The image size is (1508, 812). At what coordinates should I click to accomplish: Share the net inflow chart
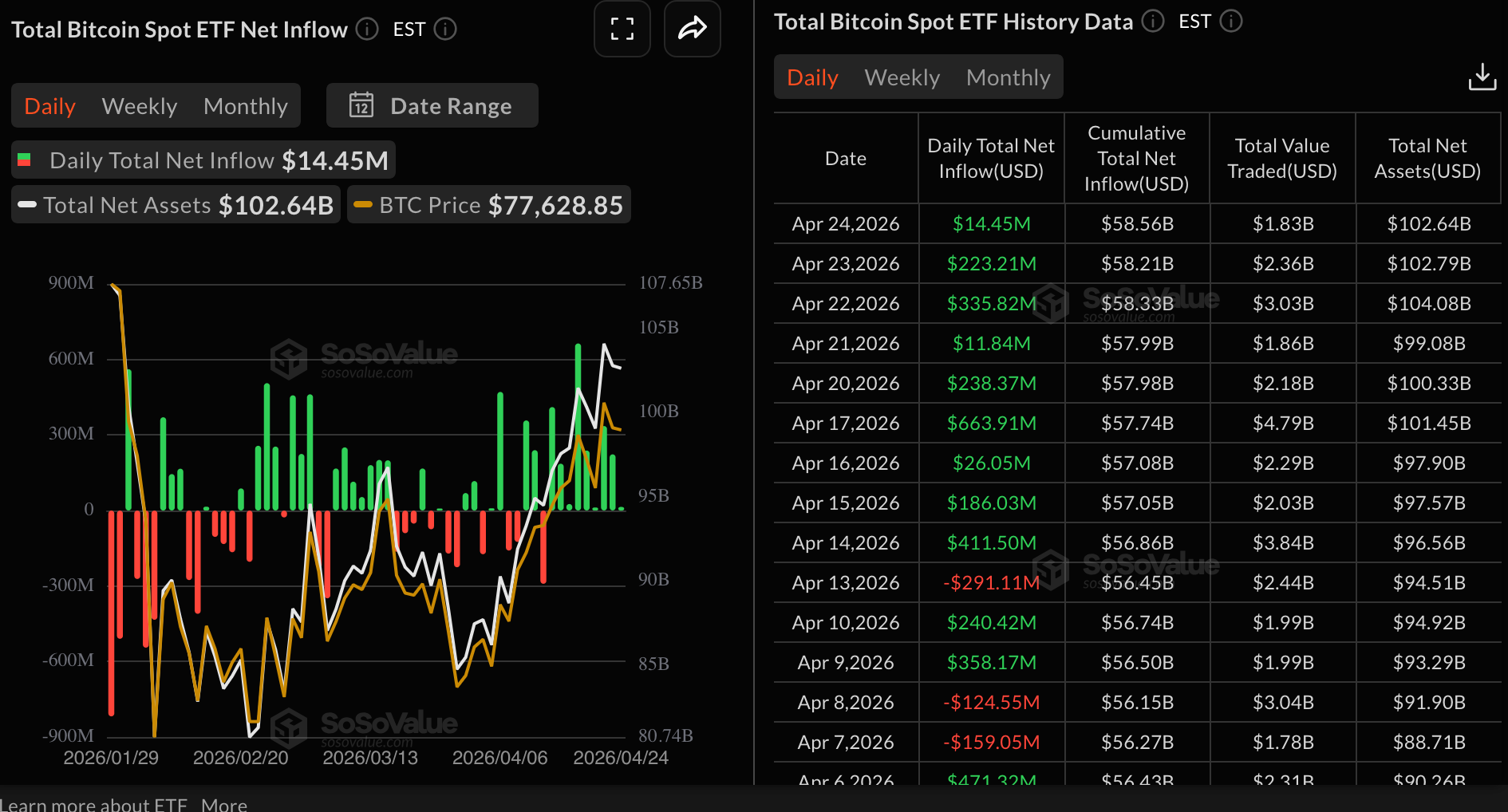(693, 29)
